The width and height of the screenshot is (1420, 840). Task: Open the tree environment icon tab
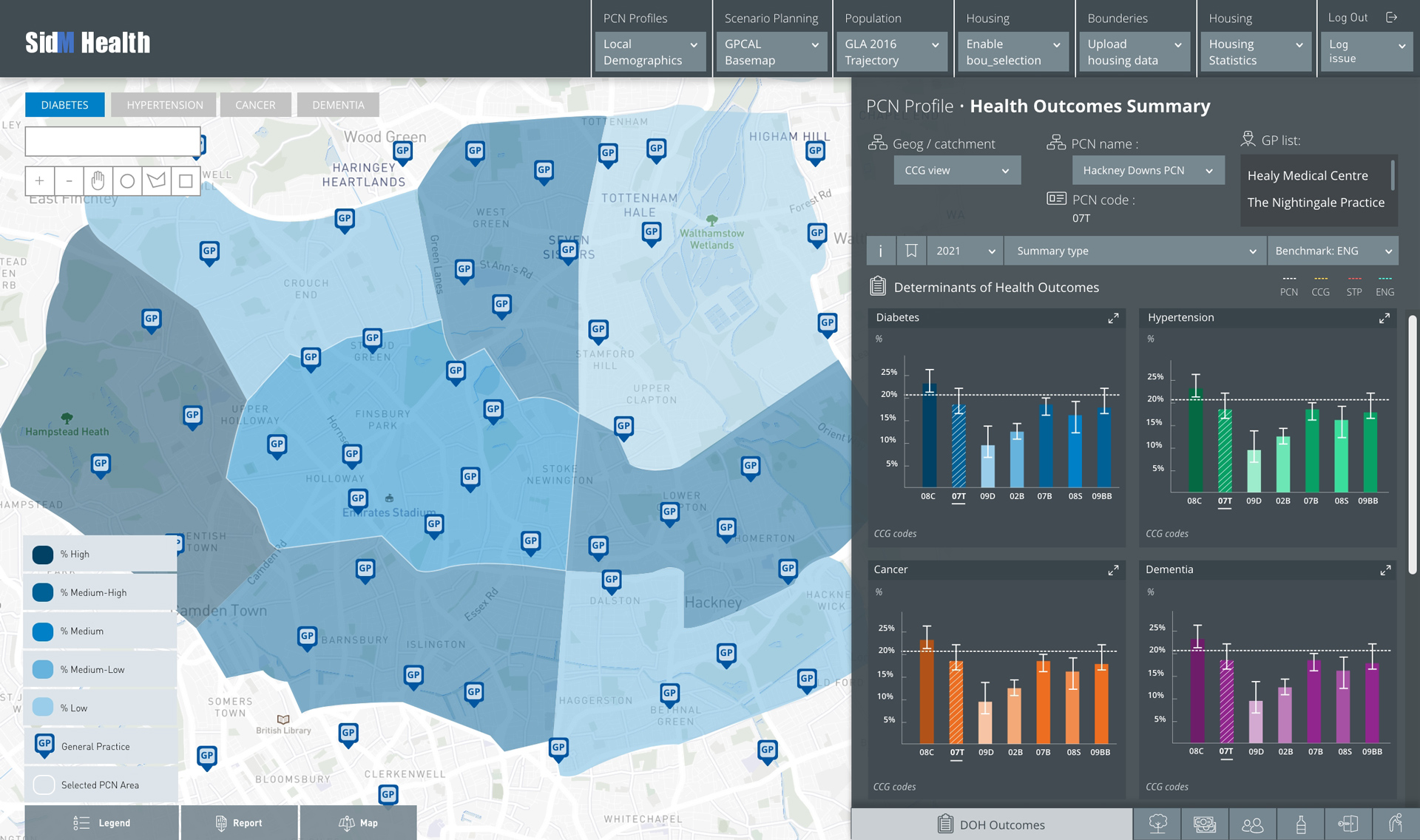coord(1157,824)
